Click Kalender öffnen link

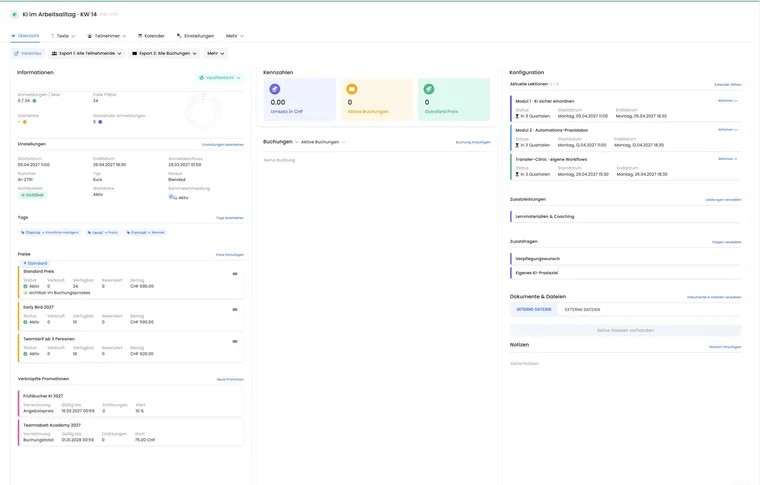[x=728, y=85]
